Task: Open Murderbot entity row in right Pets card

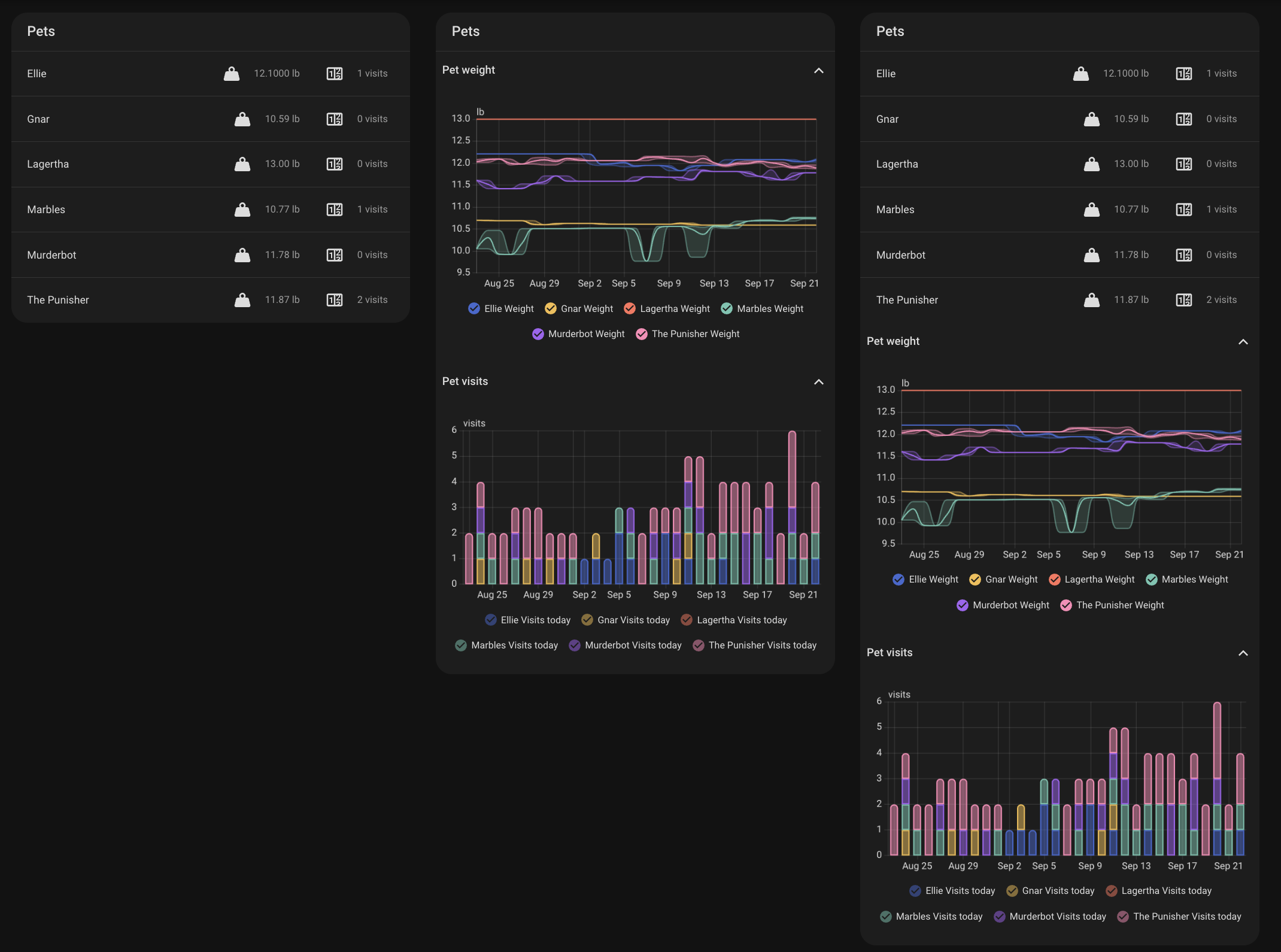Action: click(x=1060, y=255)
